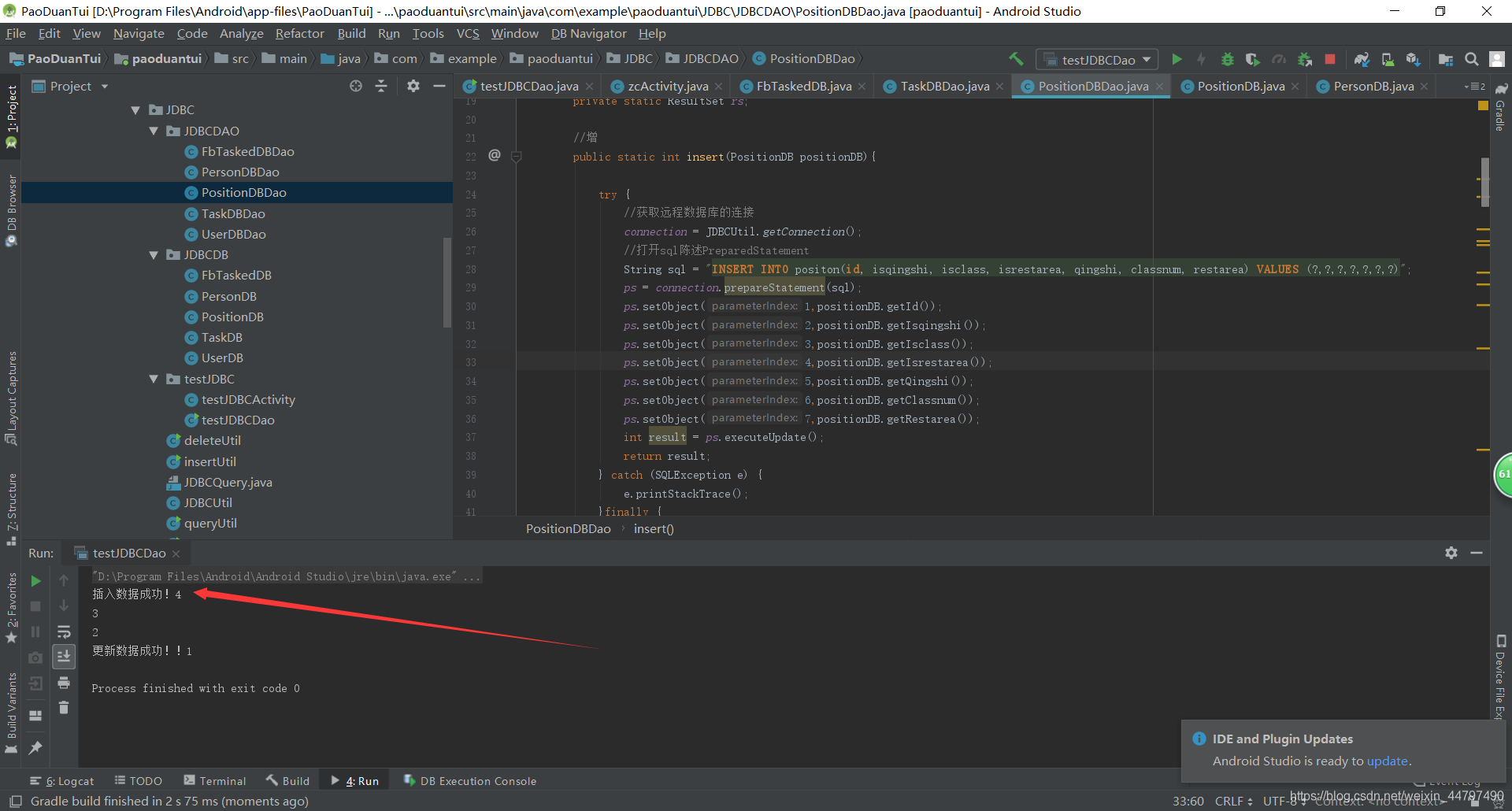Click Run with Coverage icon

[1252, 59]
